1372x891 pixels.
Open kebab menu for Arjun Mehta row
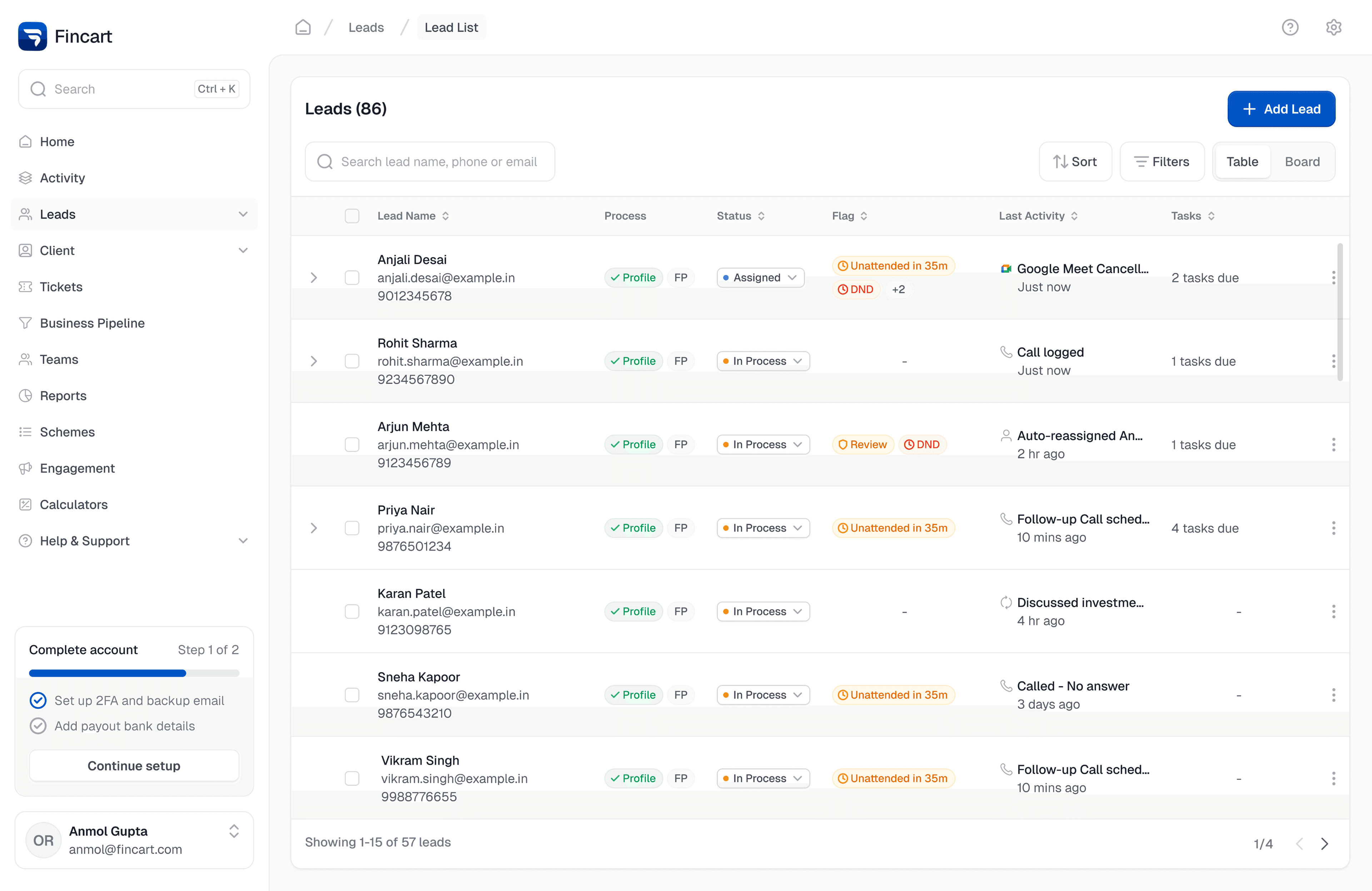(x=1333, y=444)
